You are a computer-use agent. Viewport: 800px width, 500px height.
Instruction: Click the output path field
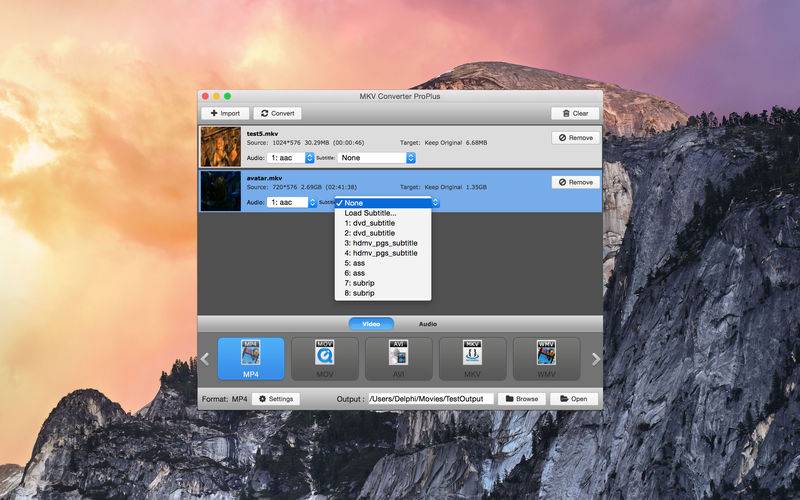point(431,399)
